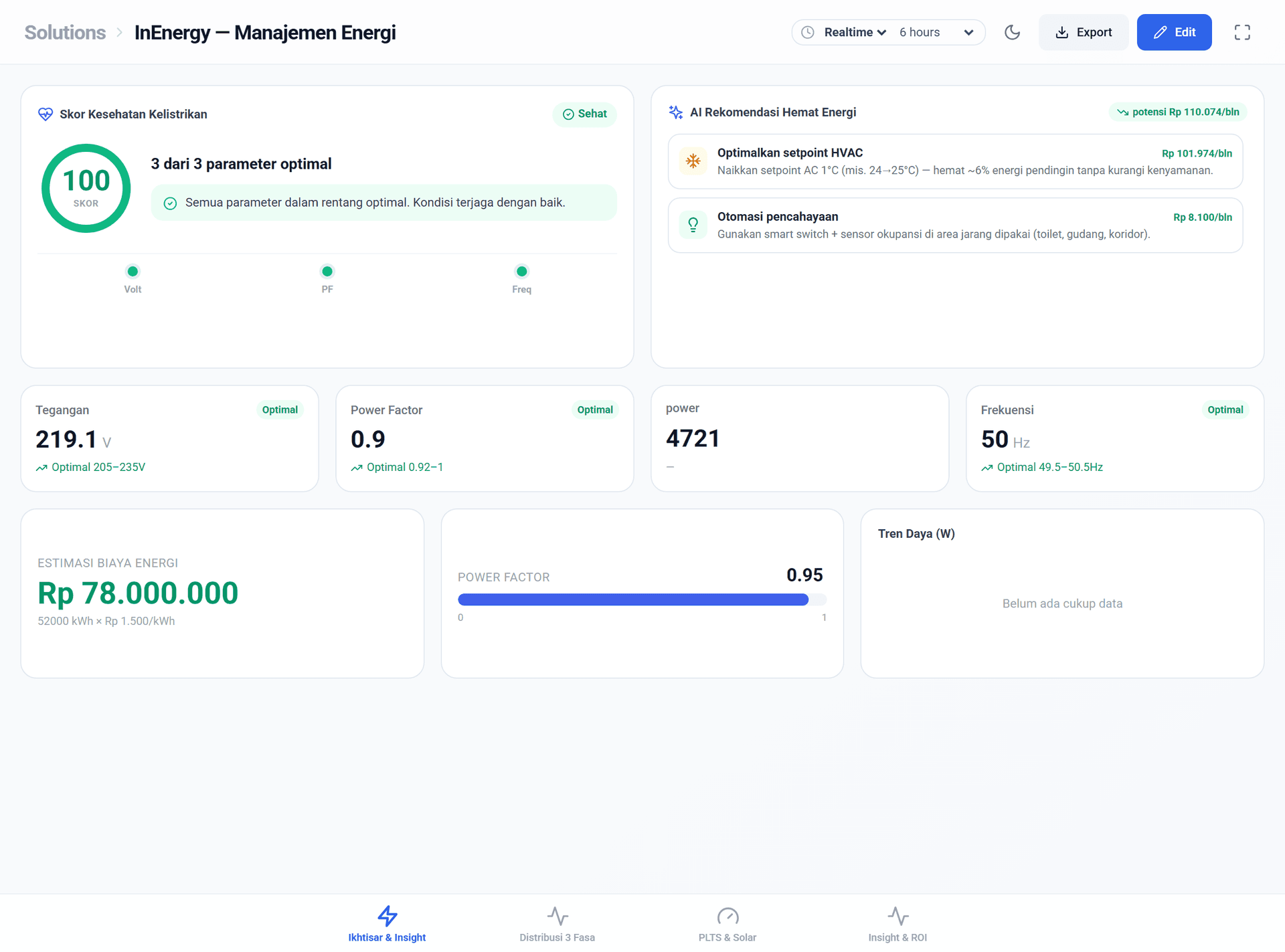Click the trend arrow next to Optimal 0.92–1
1285x952 pixels.
point(357,468)
